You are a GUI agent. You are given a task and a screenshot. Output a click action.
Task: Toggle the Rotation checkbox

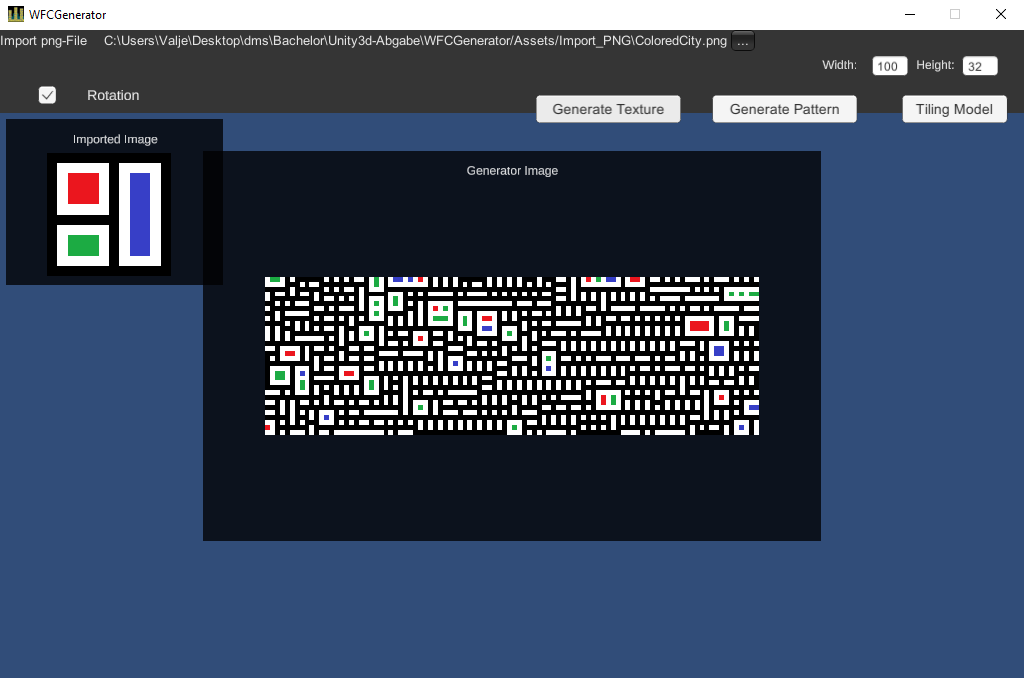47,95
